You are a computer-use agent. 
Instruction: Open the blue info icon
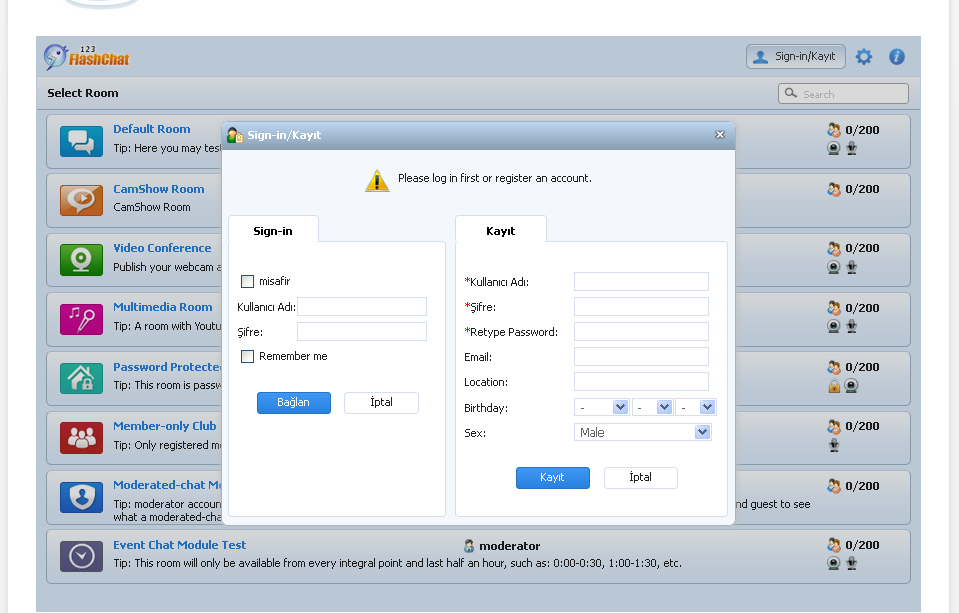(897, 57)
